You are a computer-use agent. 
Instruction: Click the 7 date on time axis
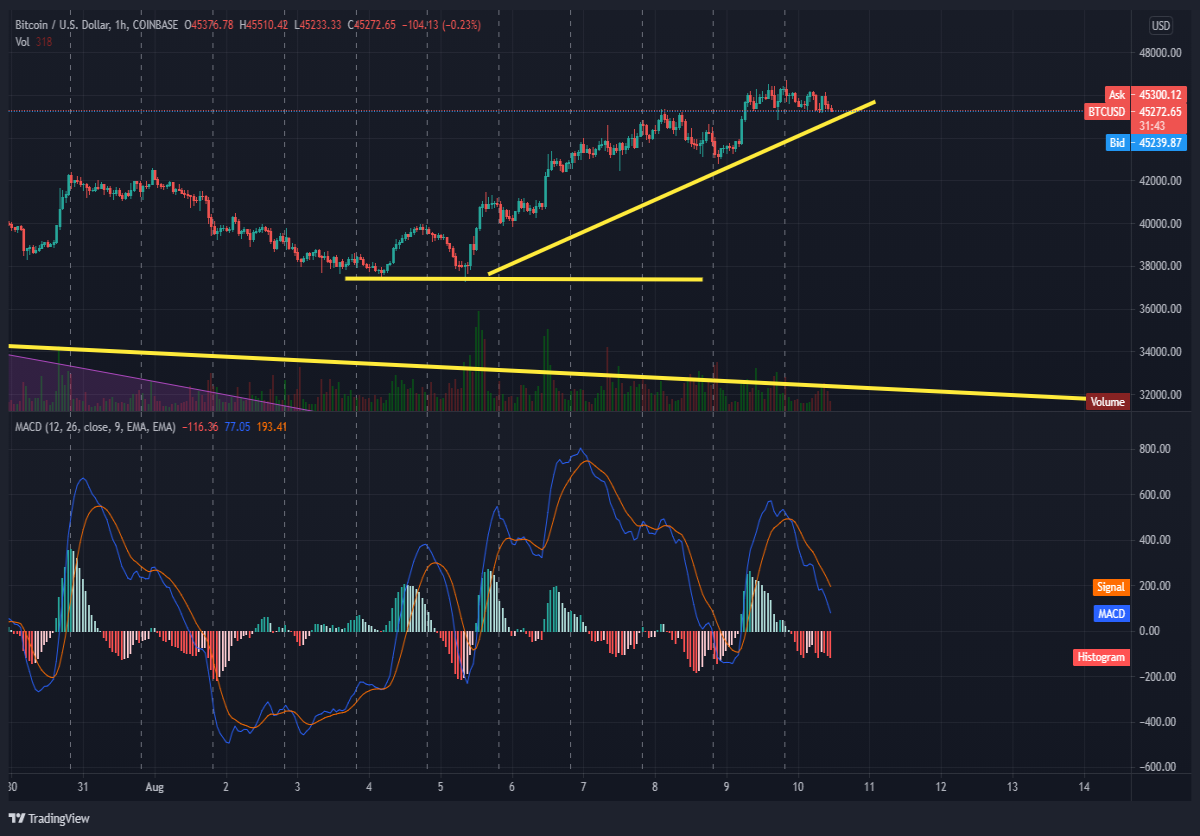tap(583, 786)
